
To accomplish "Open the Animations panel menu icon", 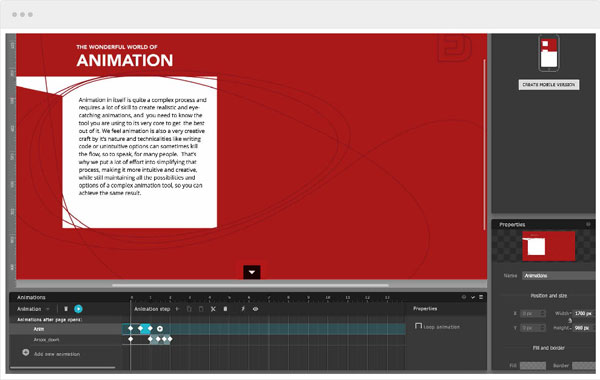I will tap(481, 297).
